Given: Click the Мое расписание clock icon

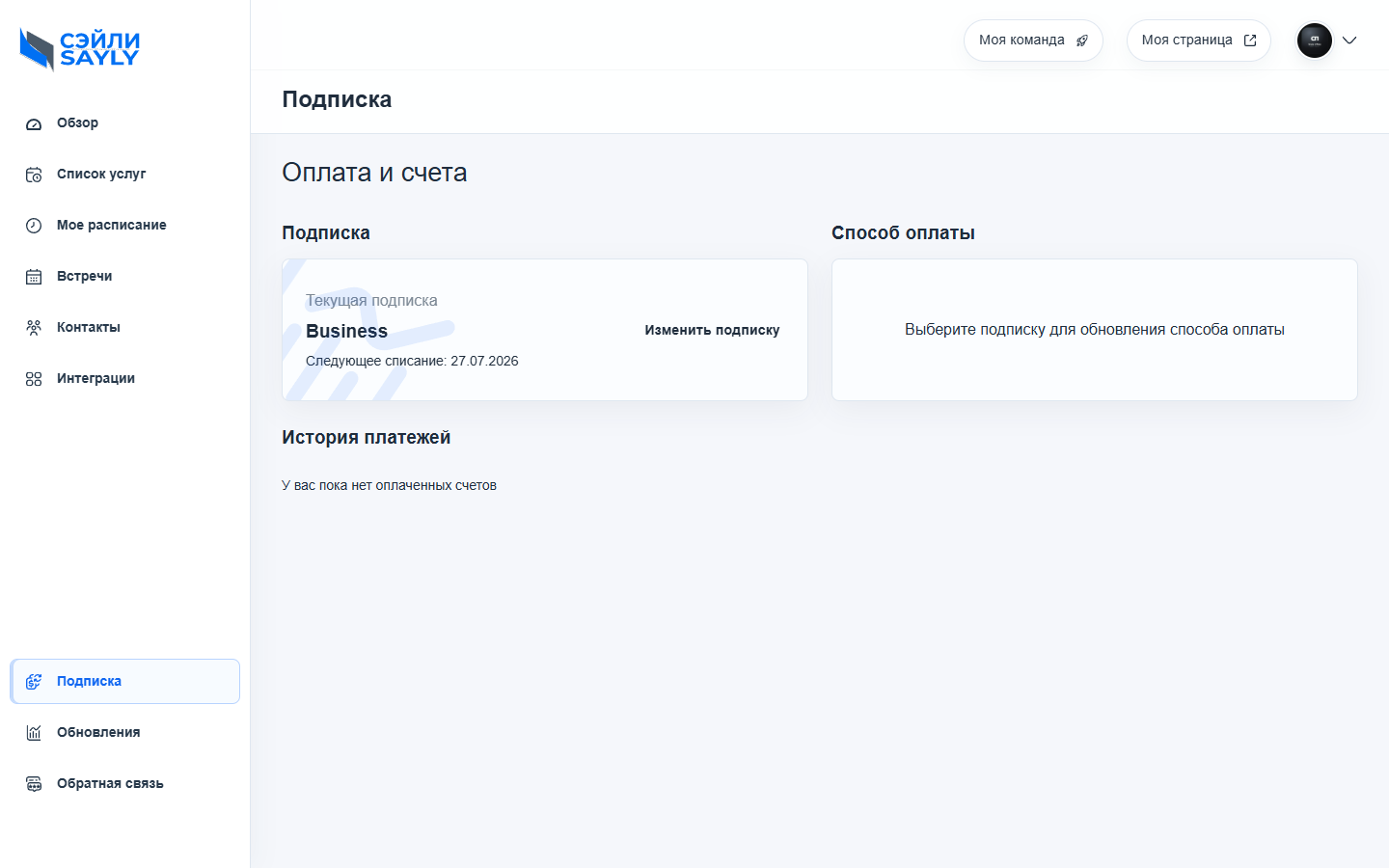Looking at the screenshot, I should coord(34,226).
